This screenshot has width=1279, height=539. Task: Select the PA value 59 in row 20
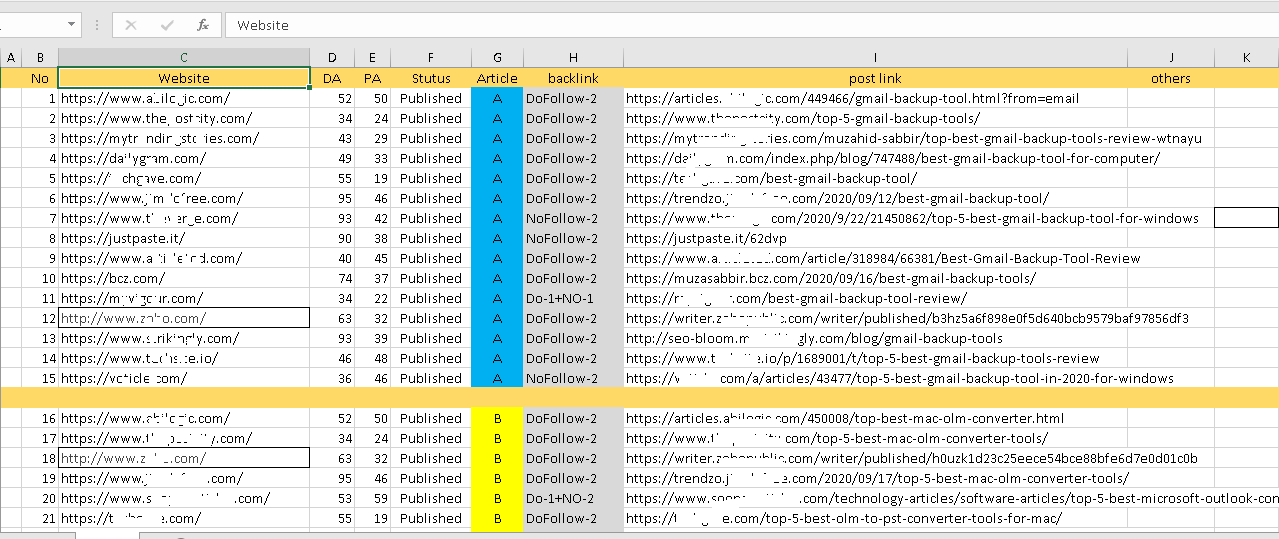[372, 498]
